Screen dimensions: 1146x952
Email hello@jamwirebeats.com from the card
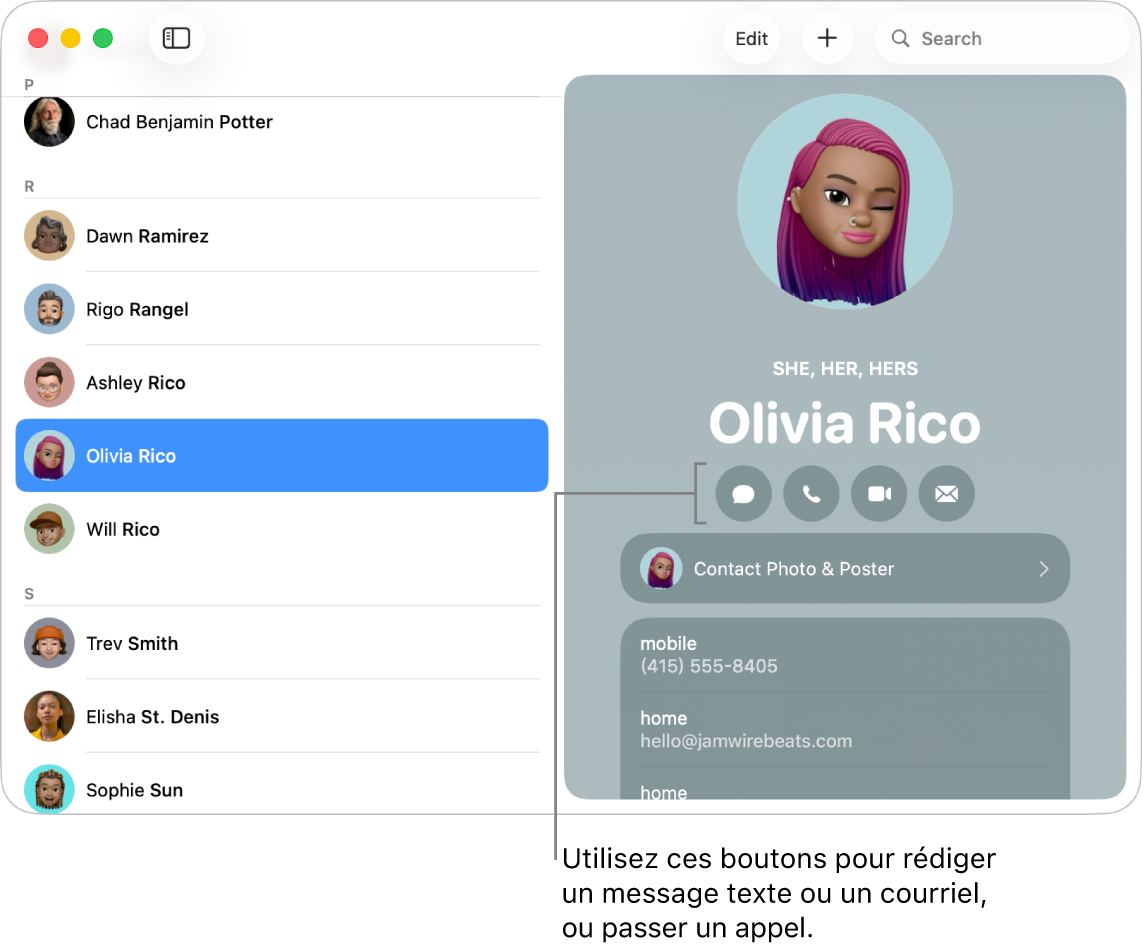click(x=746, y=740)
